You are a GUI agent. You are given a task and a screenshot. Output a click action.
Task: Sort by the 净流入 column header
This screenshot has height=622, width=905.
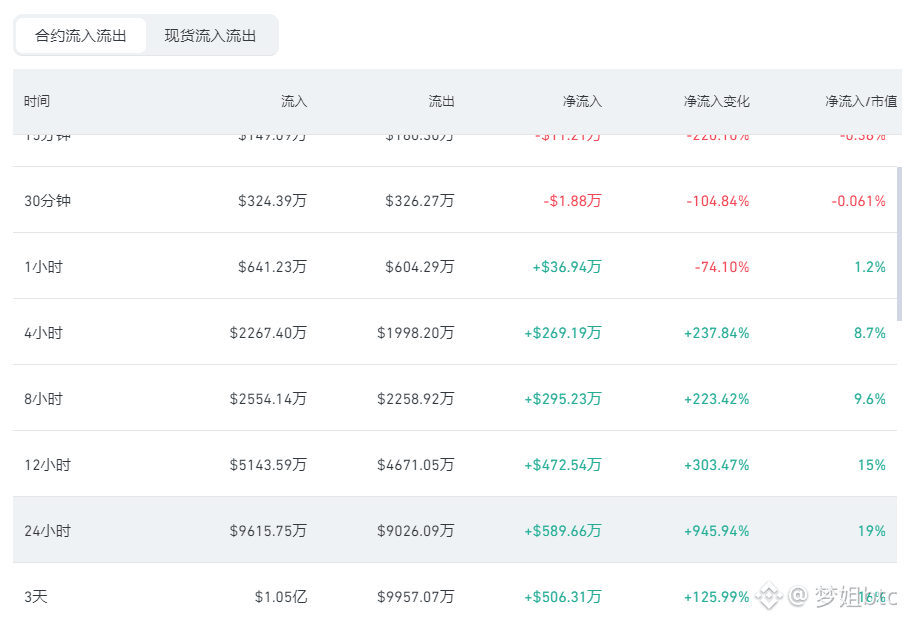[582, 102]
